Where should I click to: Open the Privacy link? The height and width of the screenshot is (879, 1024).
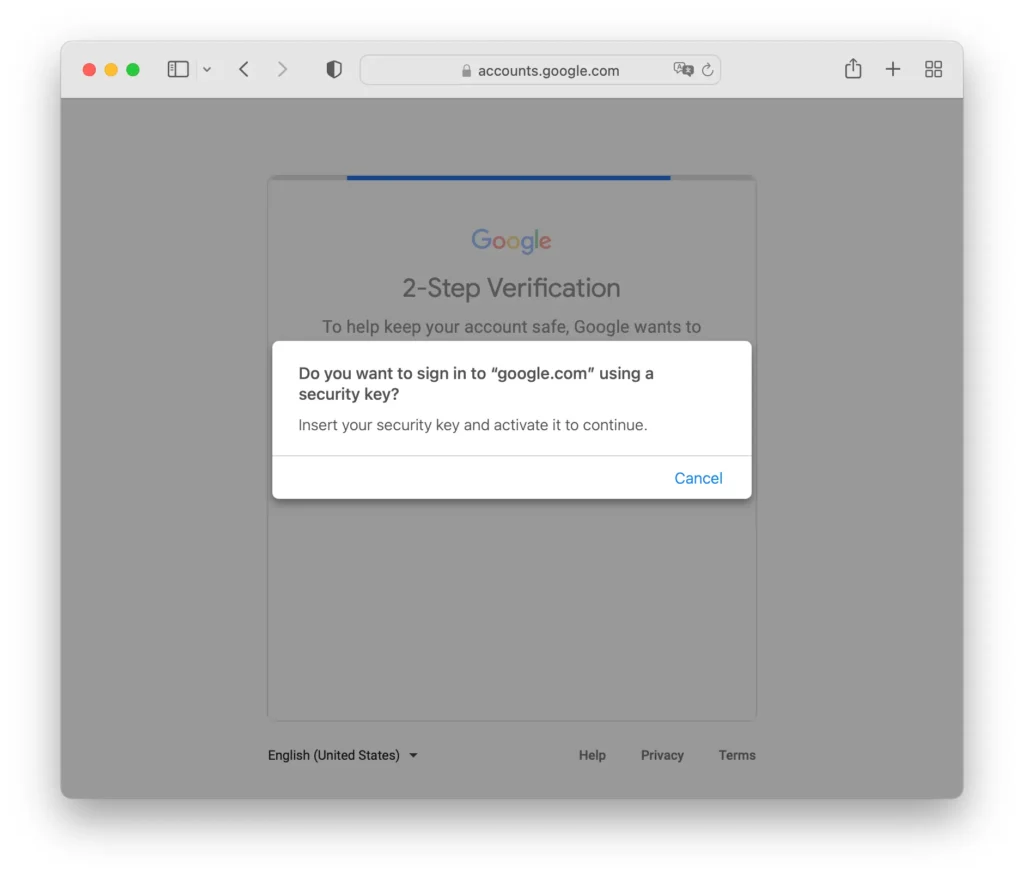pos(662,755)
